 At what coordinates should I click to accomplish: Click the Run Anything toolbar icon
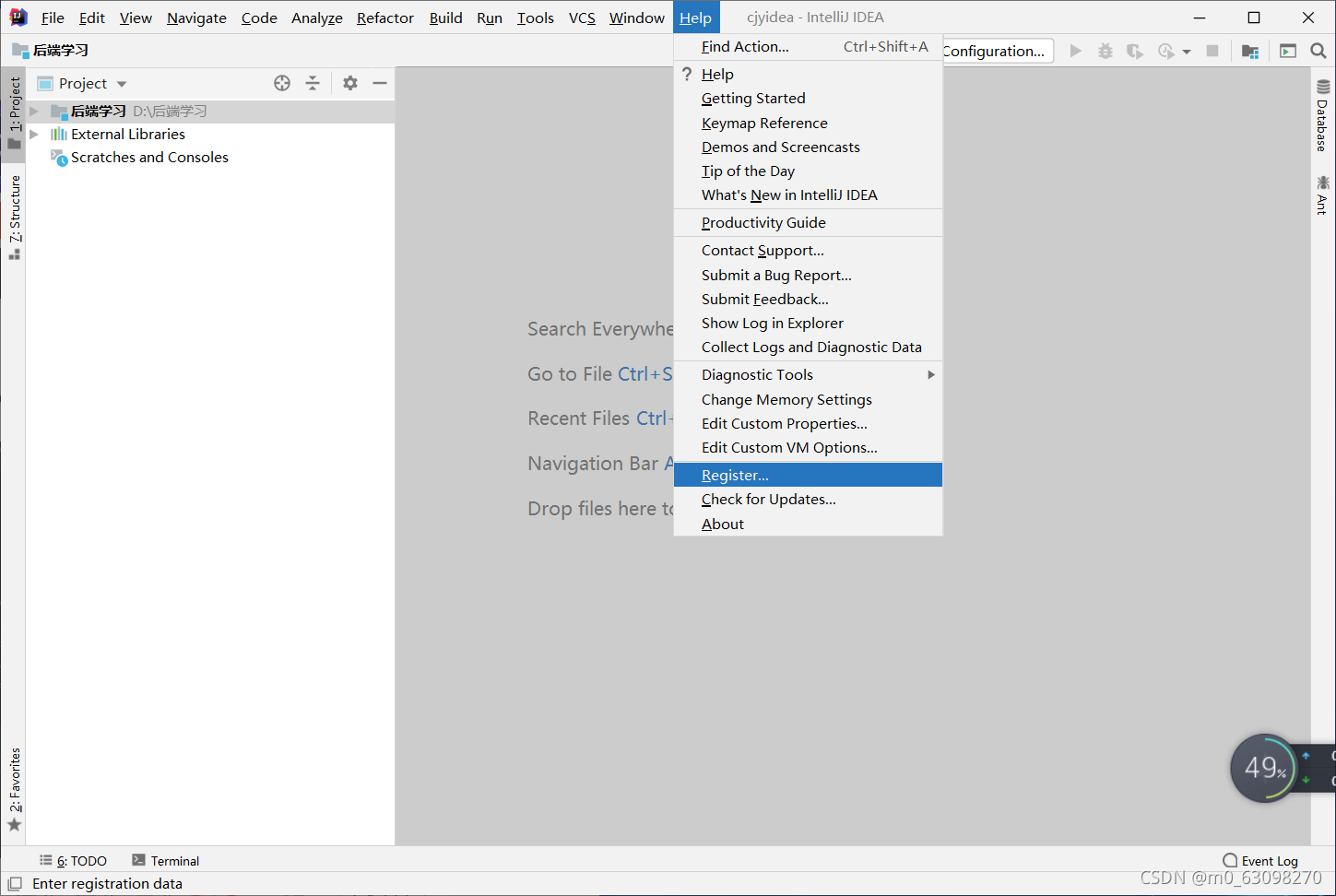(1288, 51)
